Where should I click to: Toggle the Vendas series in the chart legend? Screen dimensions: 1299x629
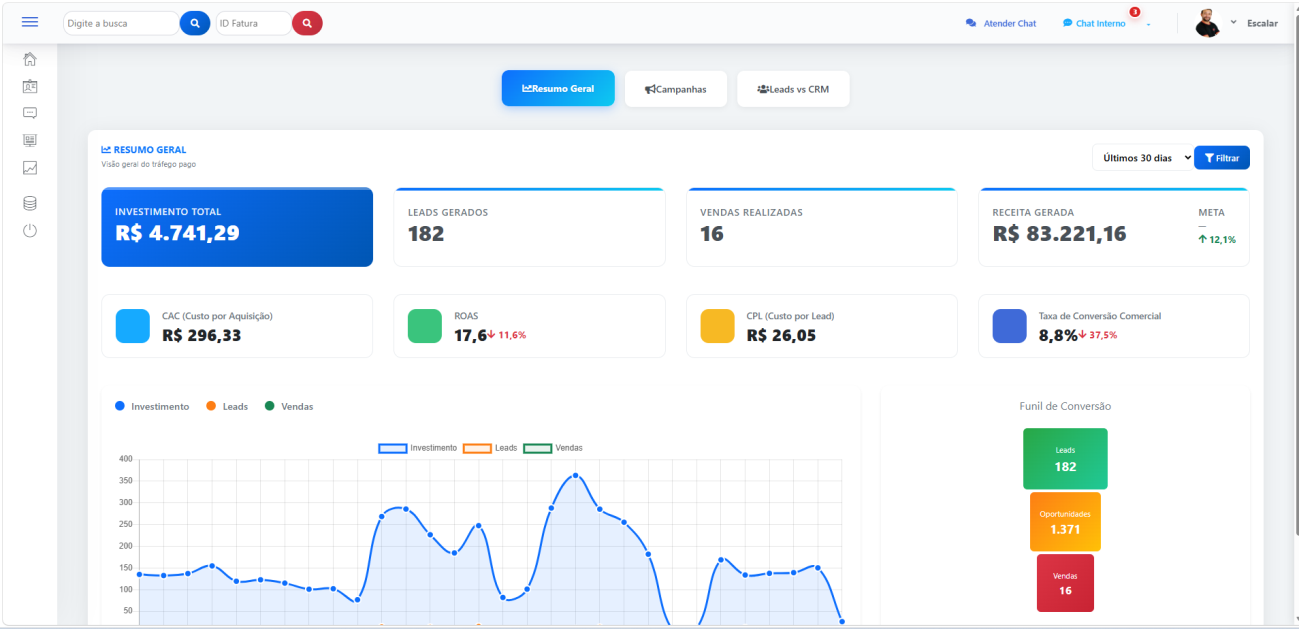click(x=553, y=448)
